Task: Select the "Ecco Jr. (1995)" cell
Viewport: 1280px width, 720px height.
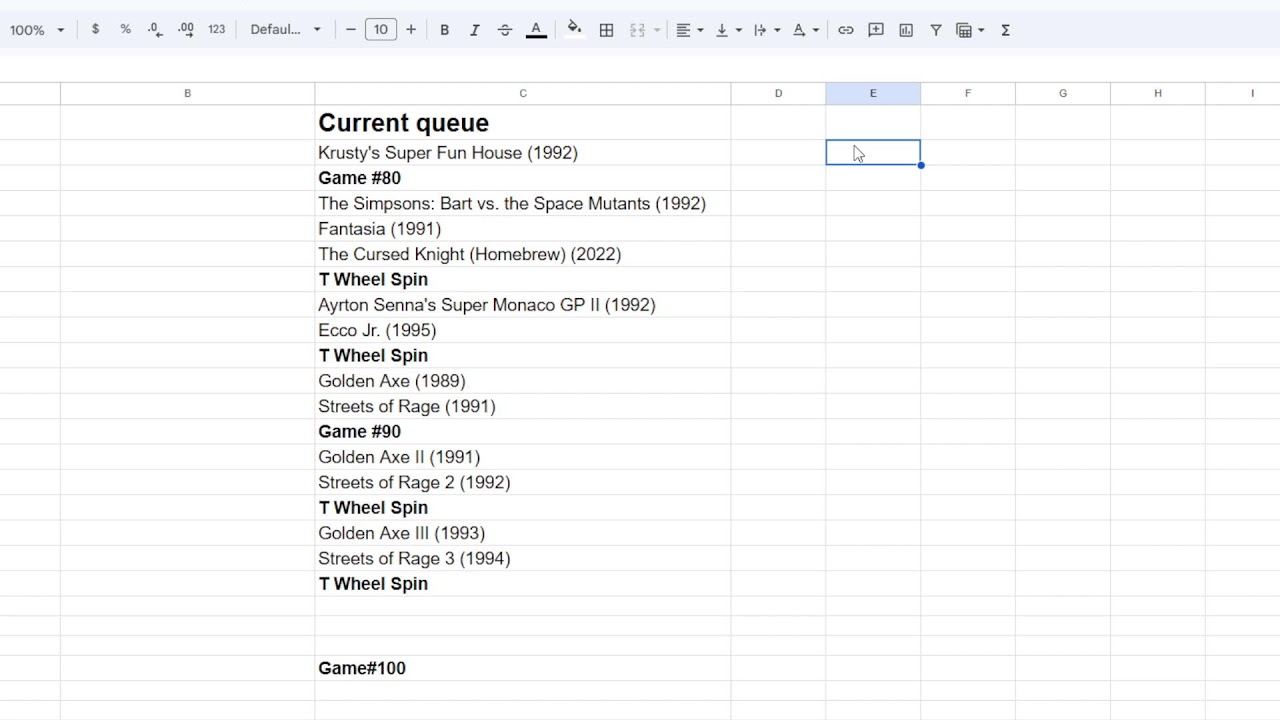Action: [523, 330]
